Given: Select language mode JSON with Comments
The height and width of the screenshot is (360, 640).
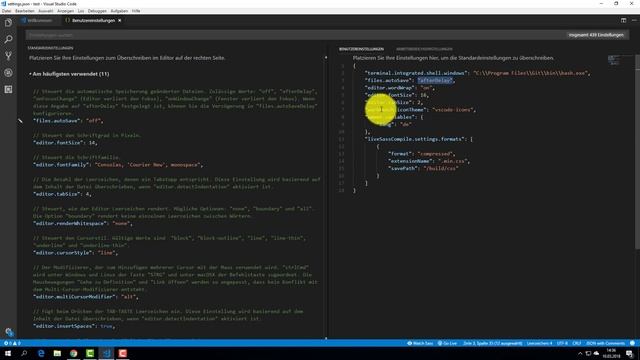Looking at the screenshot, I should click(605, 343).
